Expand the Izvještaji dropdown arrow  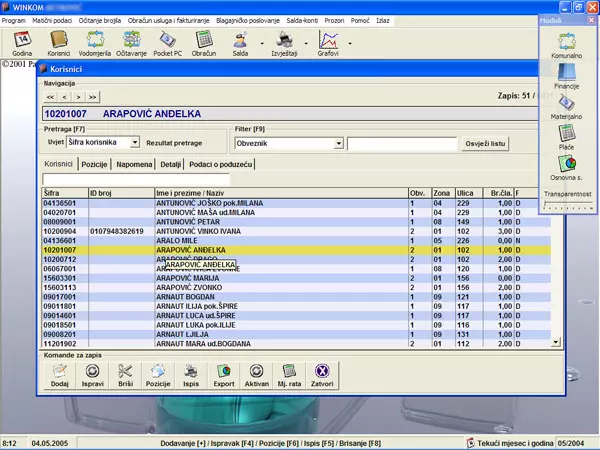pyautogui.click(x=306, y=43)
